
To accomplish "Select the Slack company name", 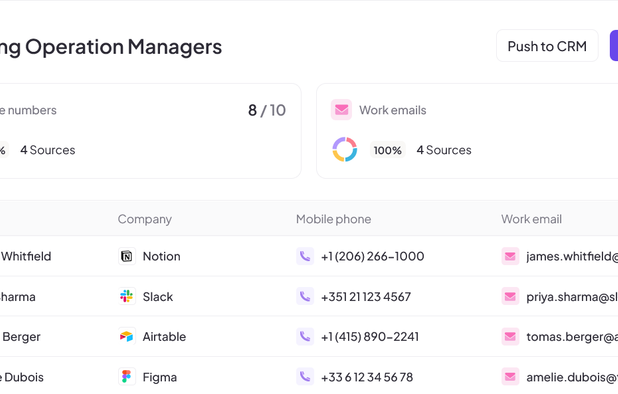I will [x=158, y=296].
